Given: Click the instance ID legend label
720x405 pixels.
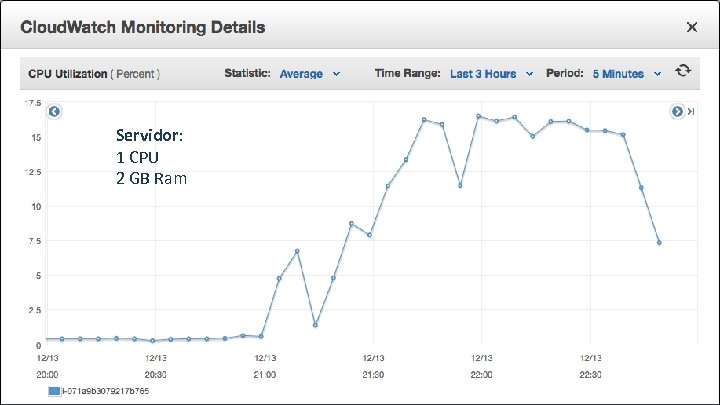Looking at the screenshot, I should point(106,391).
